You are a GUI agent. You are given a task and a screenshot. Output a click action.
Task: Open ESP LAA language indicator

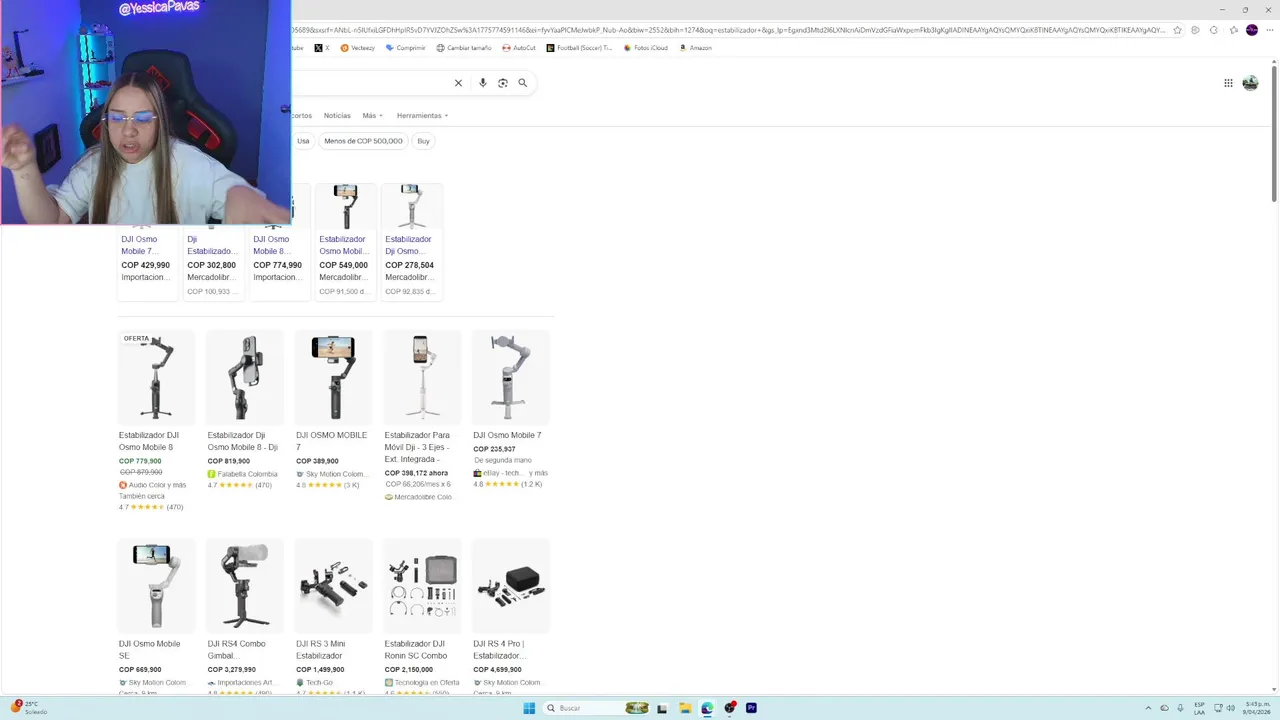point(1199,708)
